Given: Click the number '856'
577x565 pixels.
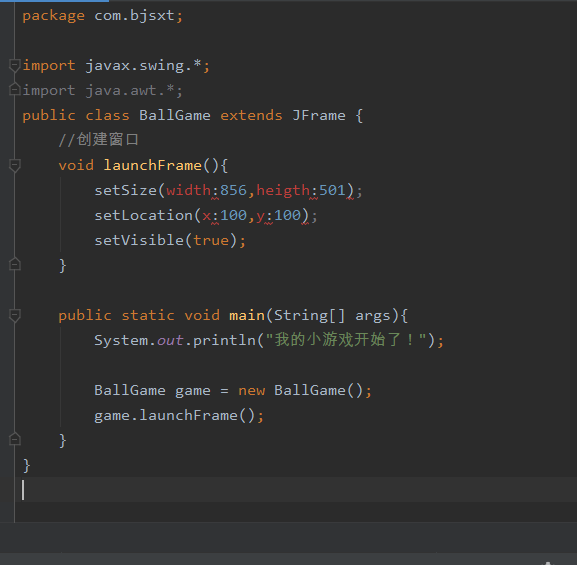Looking at the screenshot, I should point(233,190).
